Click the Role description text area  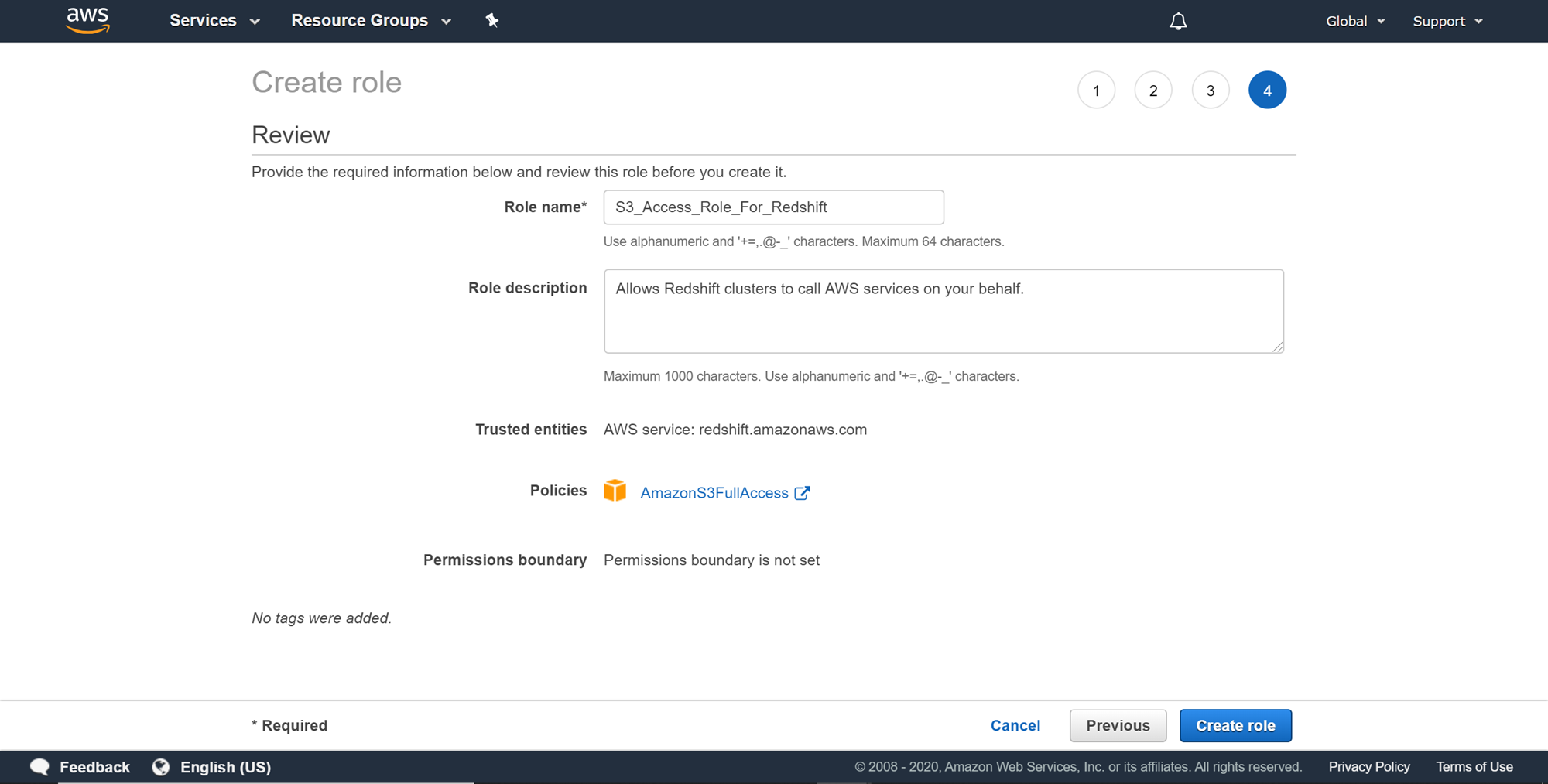943,311
